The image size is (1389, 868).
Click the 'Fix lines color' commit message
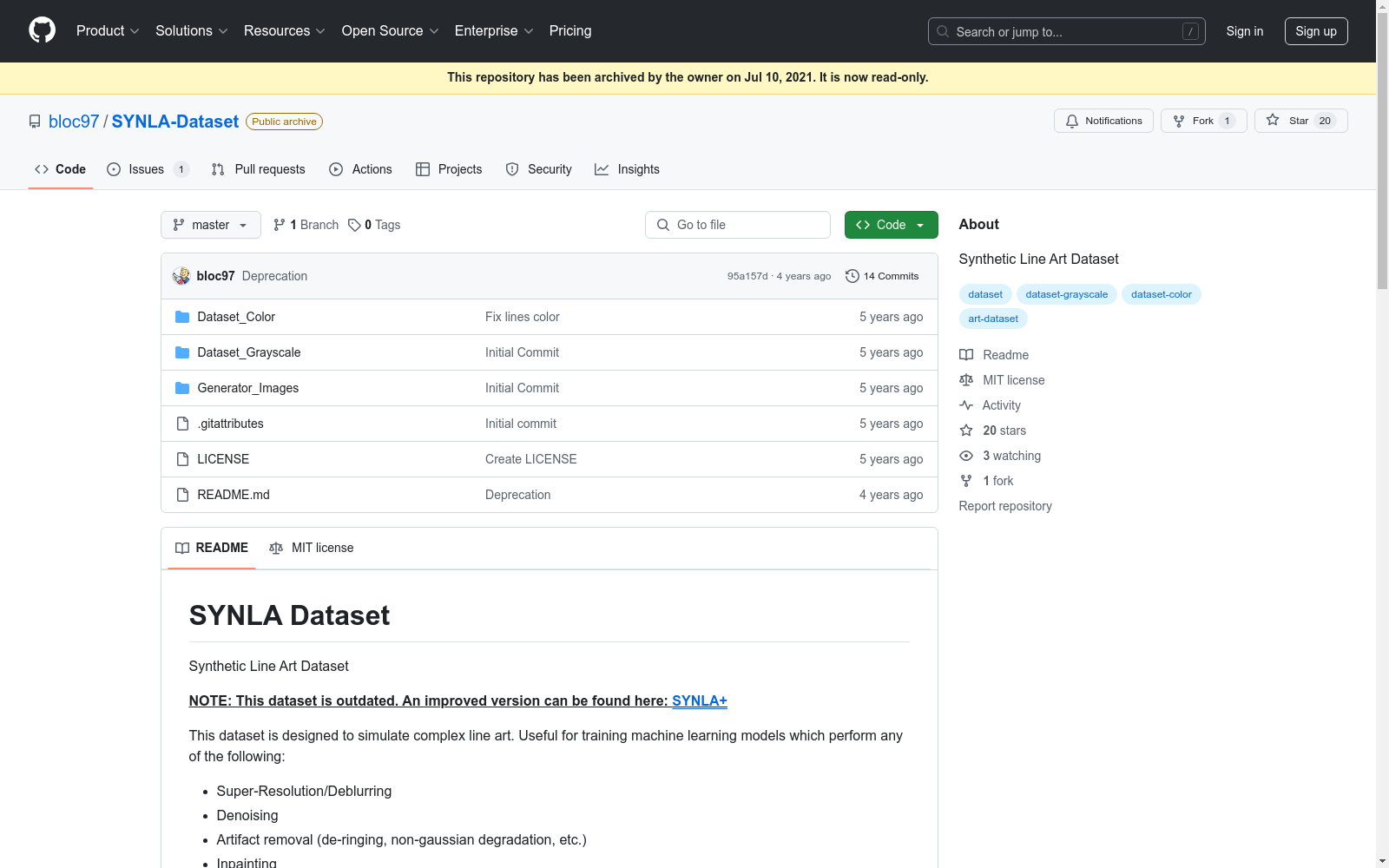(x=523, y=317)
